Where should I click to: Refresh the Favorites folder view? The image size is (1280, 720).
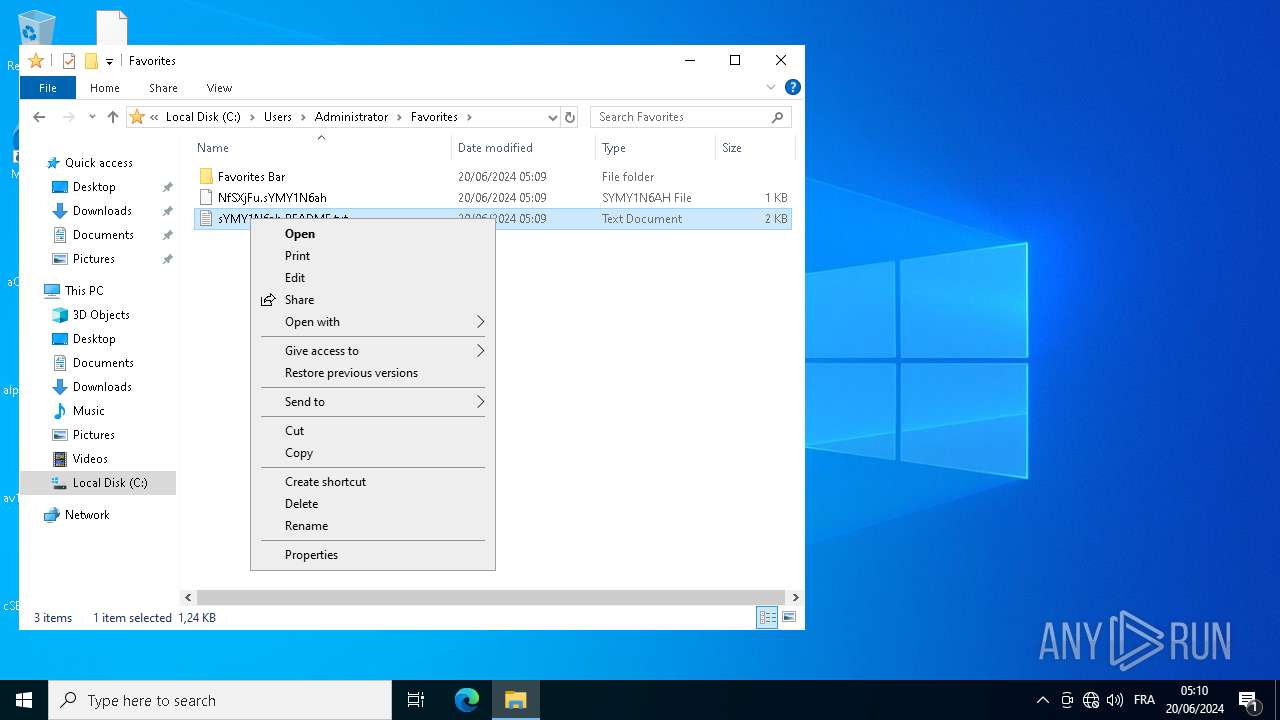pyautogui.click(x=570, y=117)
